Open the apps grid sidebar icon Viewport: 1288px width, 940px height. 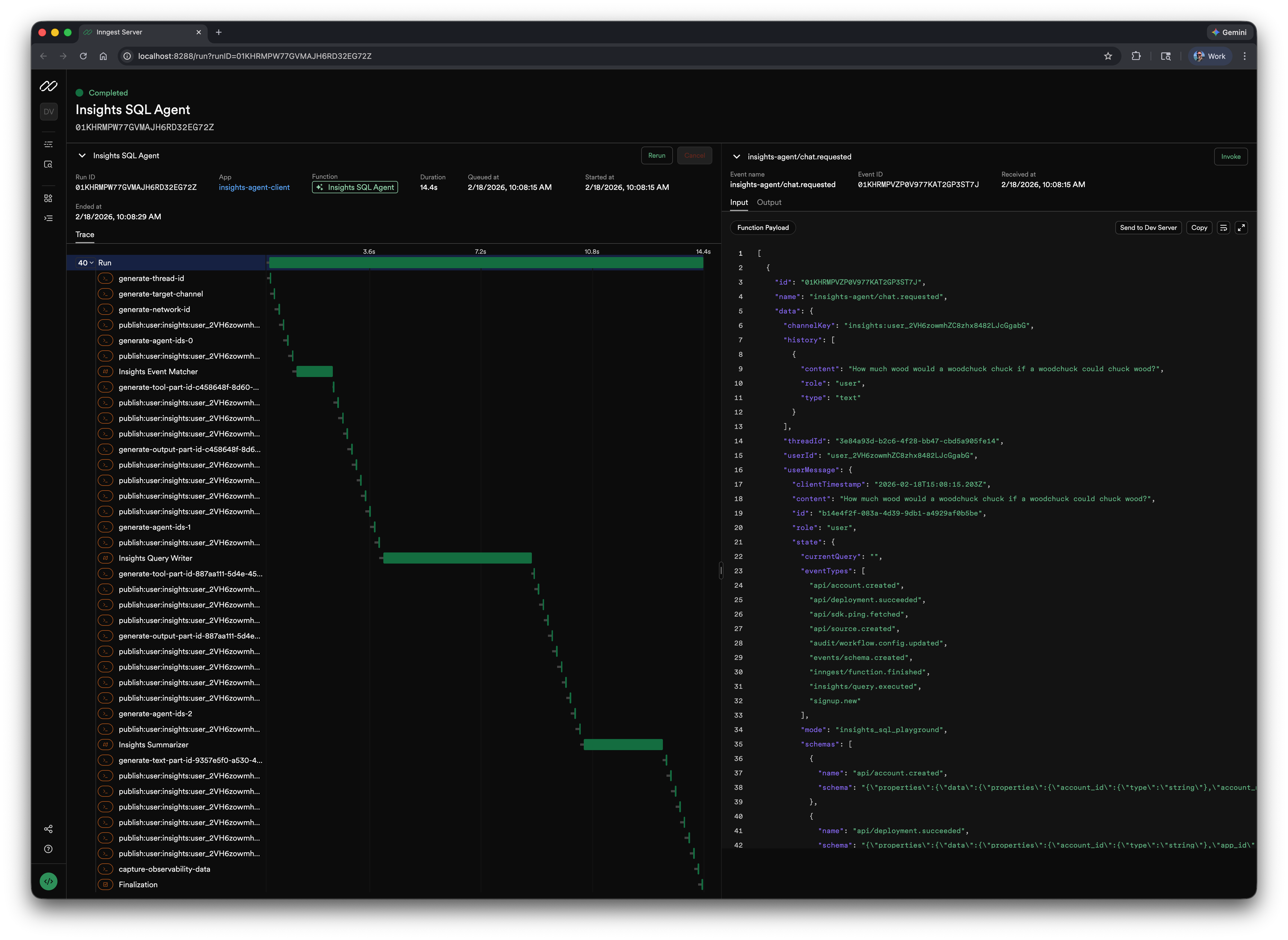tap(48, 198)
